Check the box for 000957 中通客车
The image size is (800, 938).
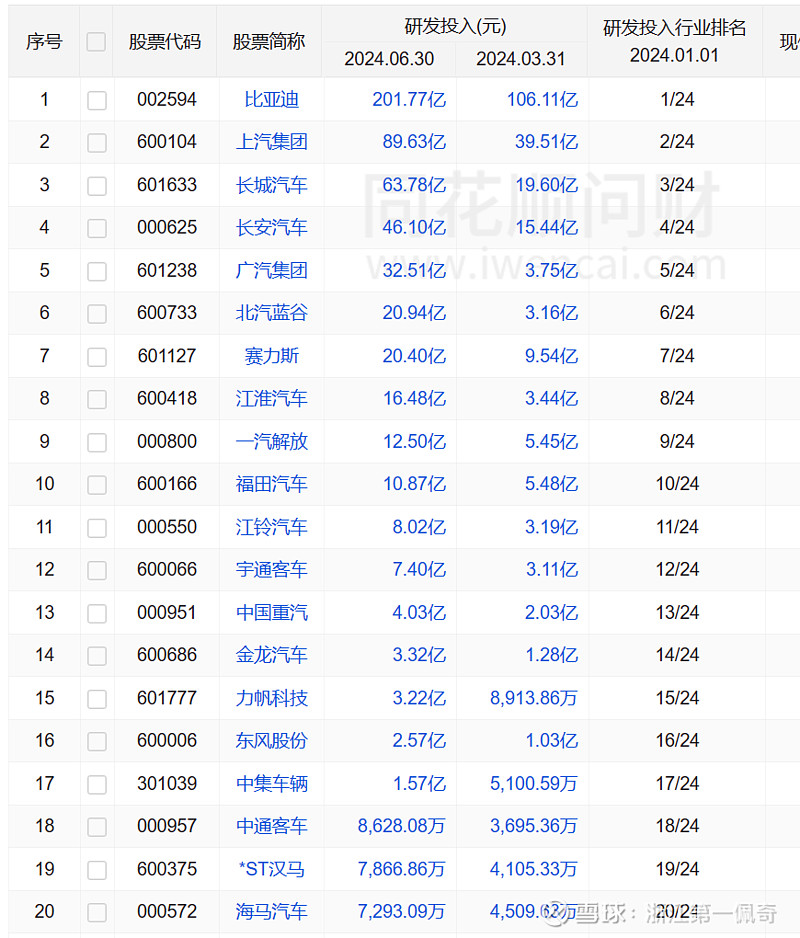[x=97, y=827]
